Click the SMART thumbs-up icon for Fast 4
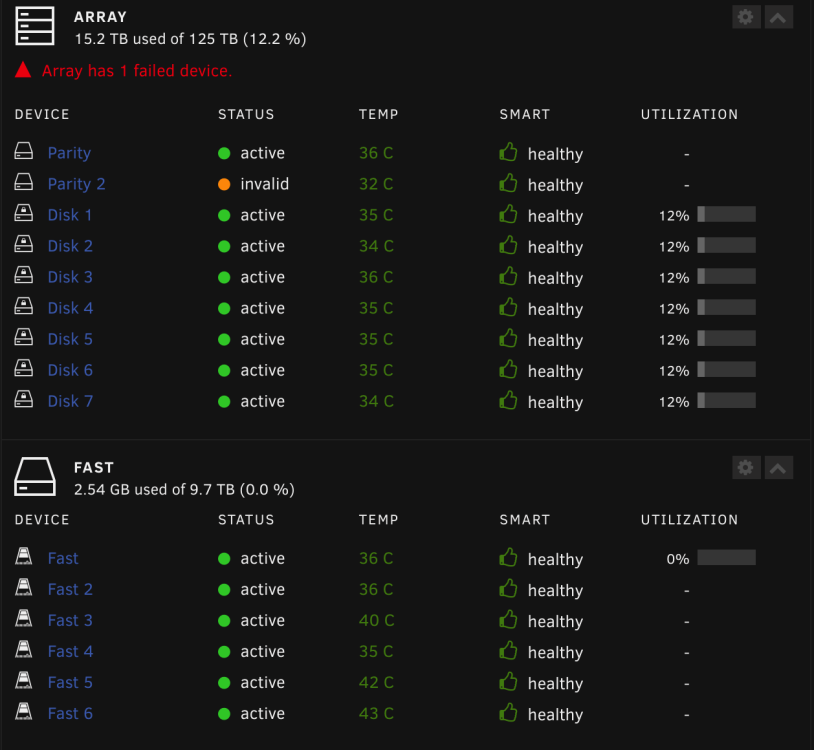The image size is (814, 750). pyautogui.click(x=508, y=650)
